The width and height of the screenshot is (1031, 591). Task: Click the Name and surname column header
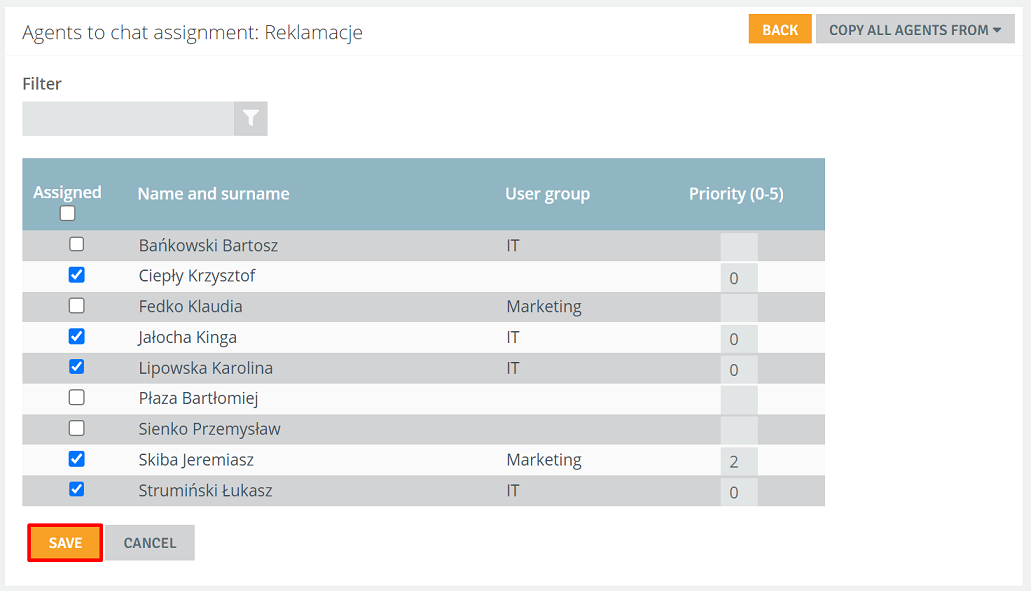click(213, 194)
